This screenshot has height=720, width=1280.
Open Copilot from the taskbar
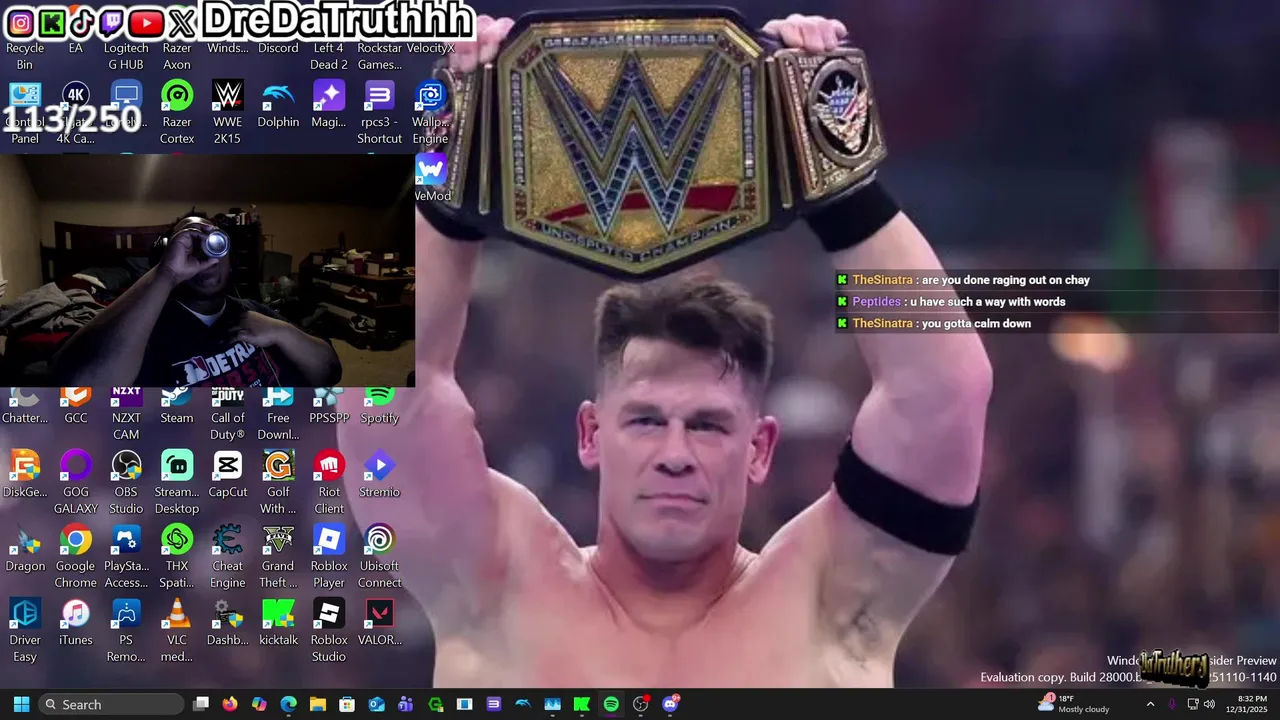pyautogui.click(x=259, y=704)
